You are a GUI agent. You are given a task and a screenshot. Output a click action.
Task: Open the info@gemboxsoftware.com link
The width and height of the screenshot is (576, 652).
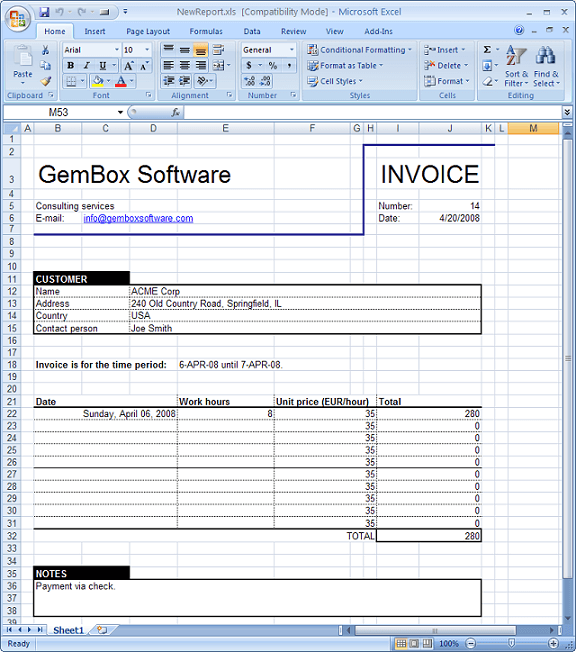click(x=138, y=218)
